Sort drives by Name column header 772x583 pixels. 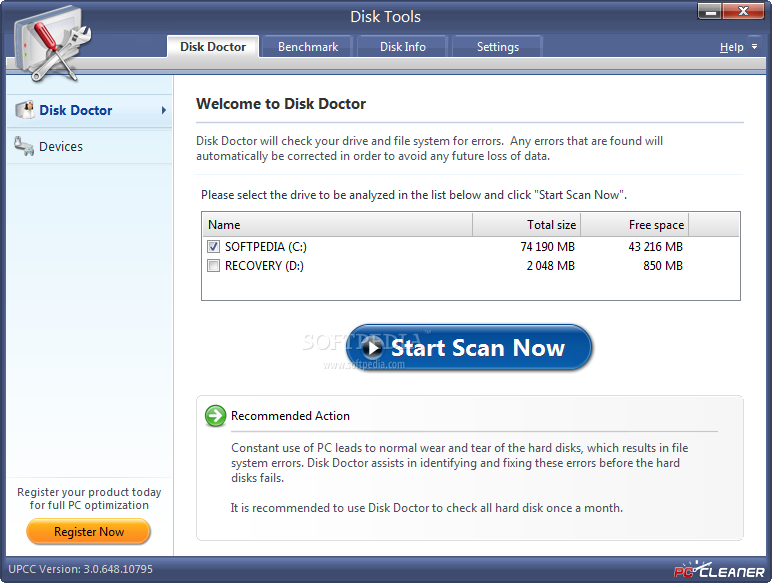337,225
